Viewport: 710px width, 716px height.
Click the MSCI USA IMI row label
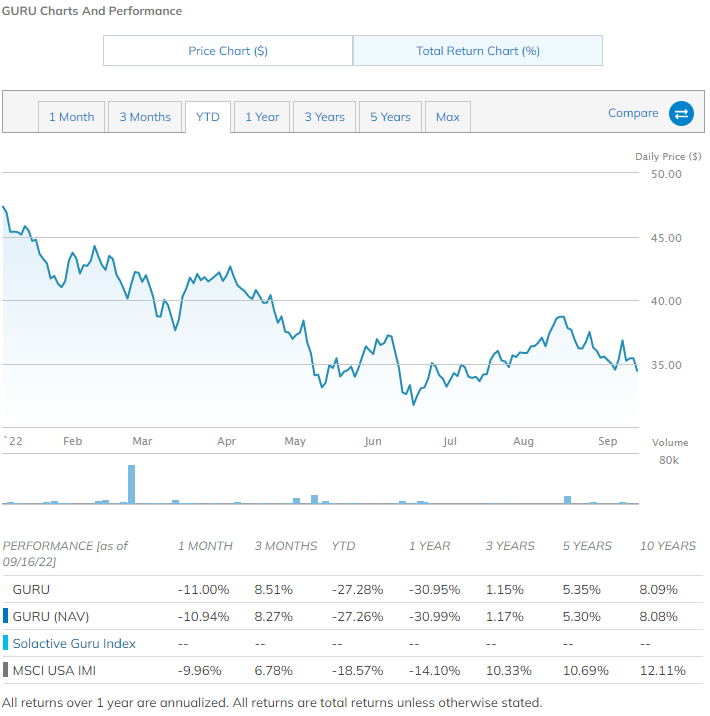(53, 670)
